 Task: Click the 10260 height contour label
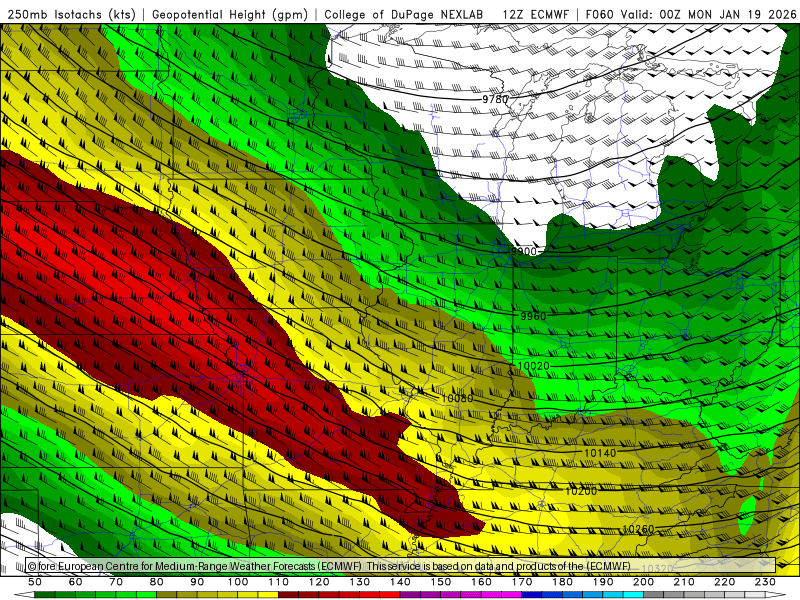pyautogui.click(x=638, y=529)
